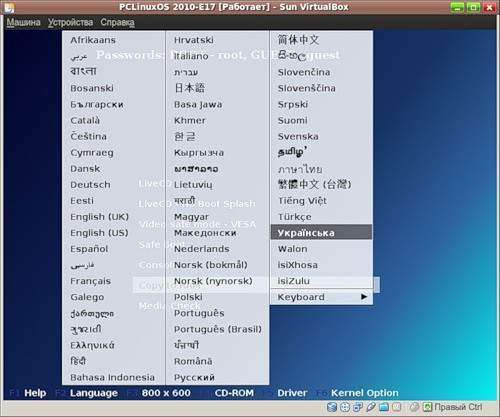
Task: Open the Устройства menu
Action: click(70, 22)
